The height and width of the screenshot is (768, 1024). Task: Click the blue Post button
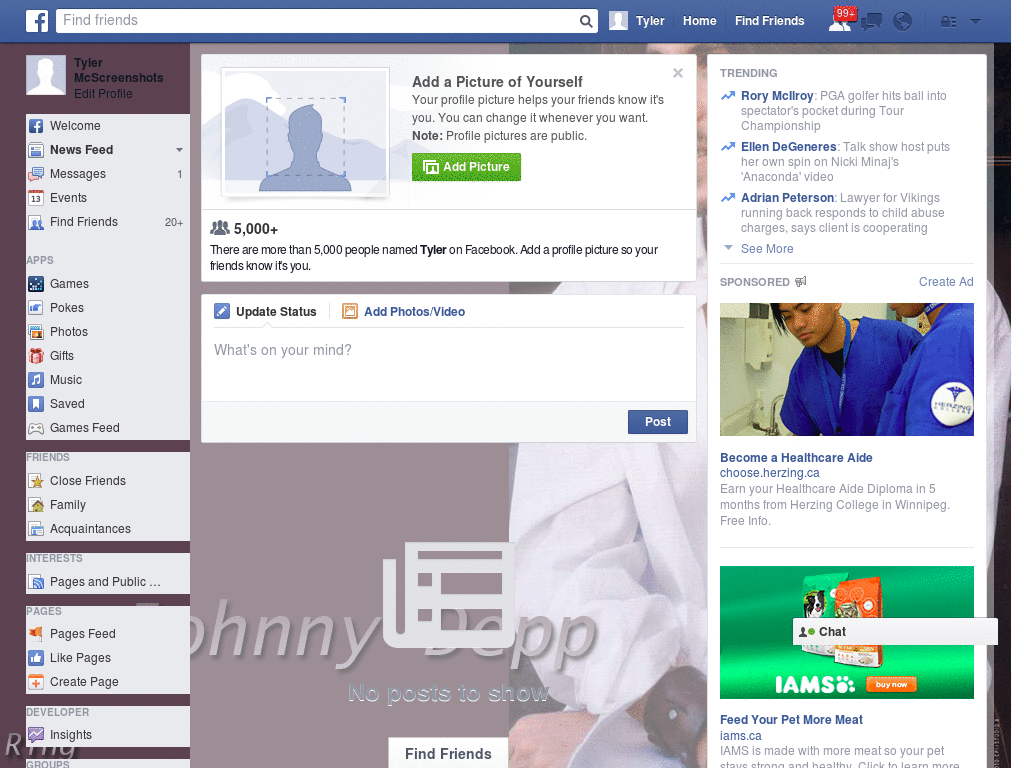(658, 422)
